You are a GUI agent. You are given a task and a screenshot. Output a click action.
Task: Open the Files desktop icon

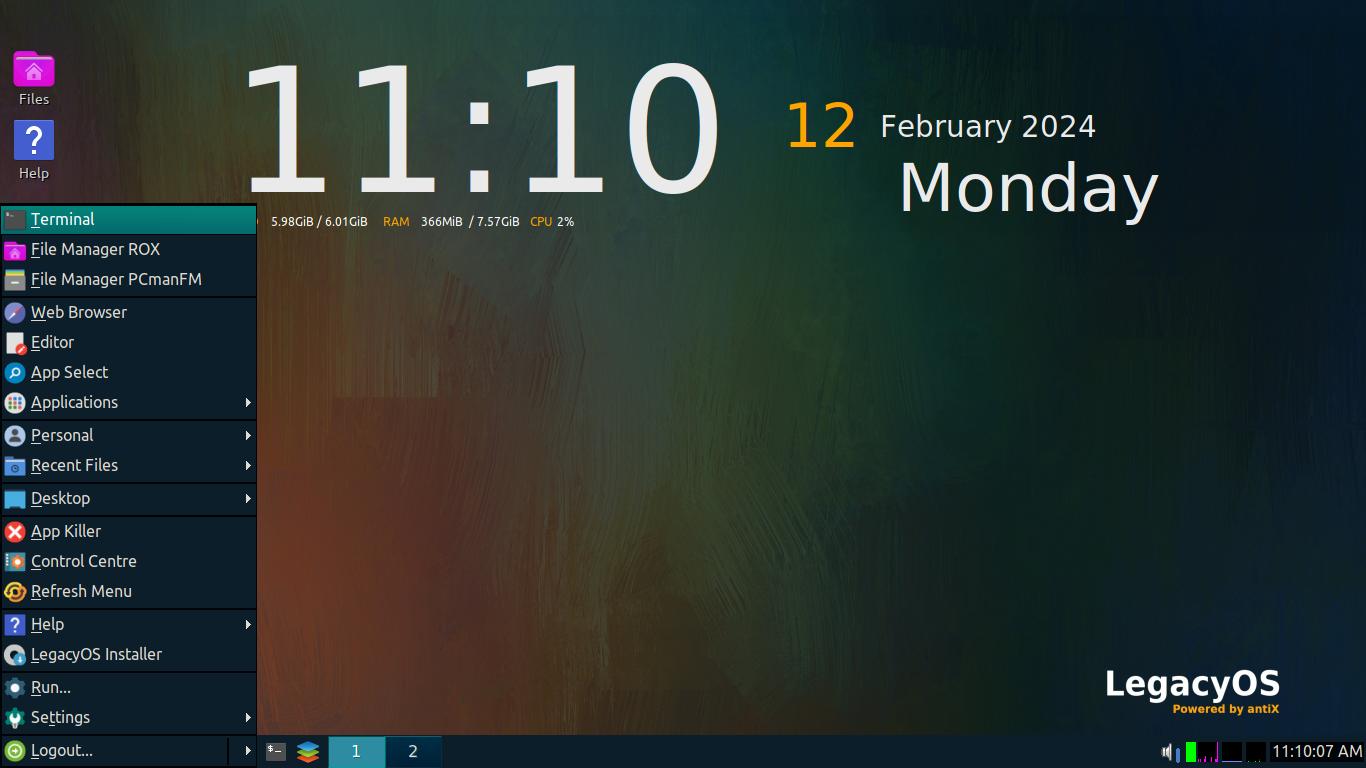tap(34, 78)
